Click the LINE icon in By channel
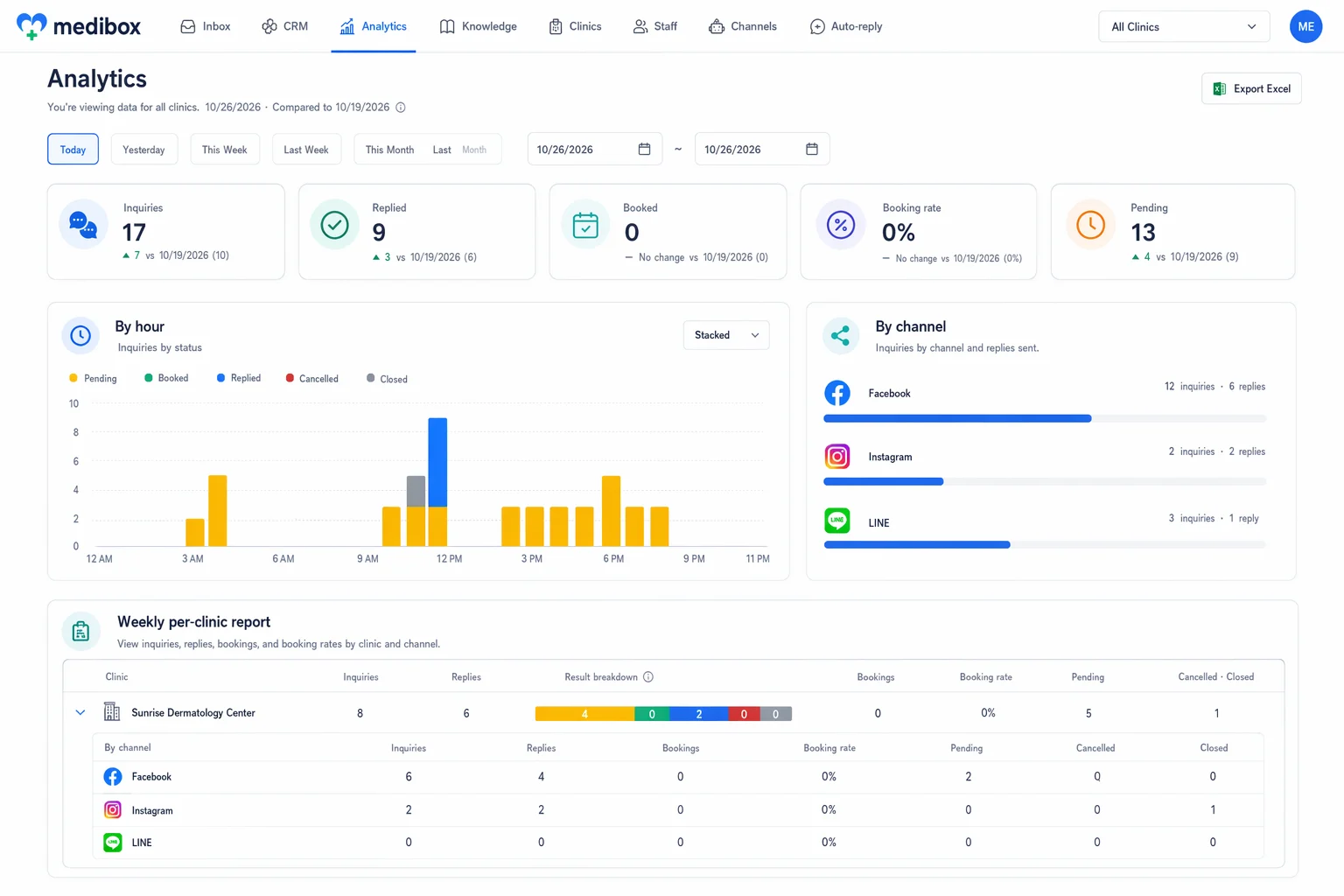Image resolution: width=1344 pixels, height=896 pixels. tap(837, 521)
